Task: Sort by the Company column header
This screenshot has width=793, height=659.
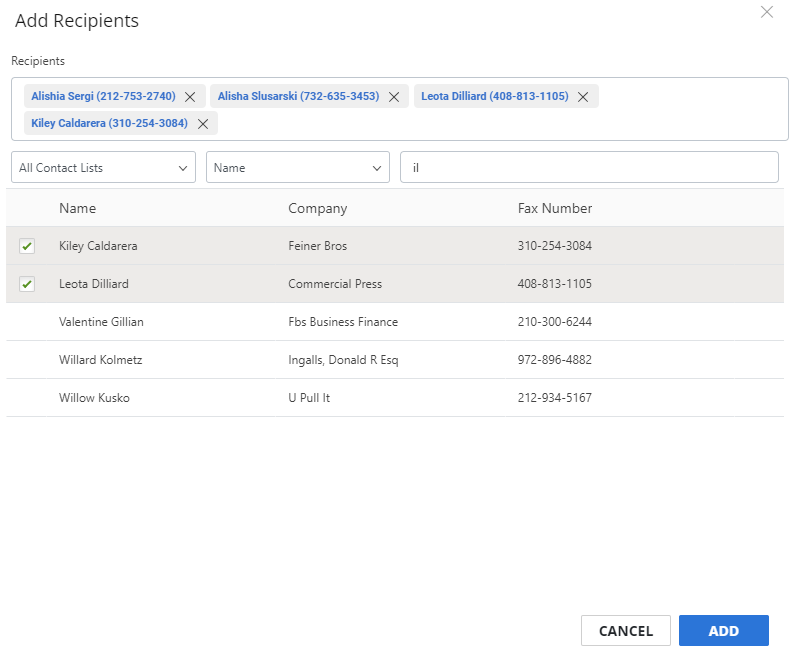Action: coord(317,208)
